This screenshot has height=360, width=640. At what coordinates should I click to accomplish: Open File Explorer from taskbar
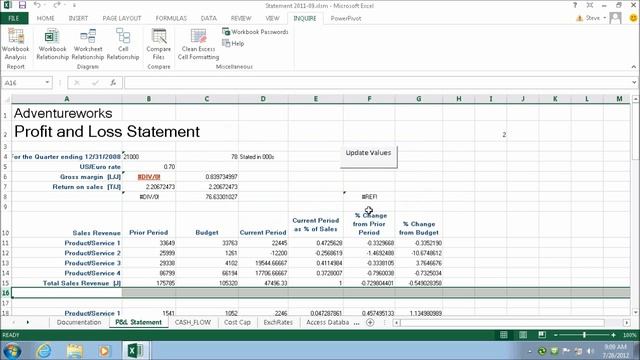74,351
